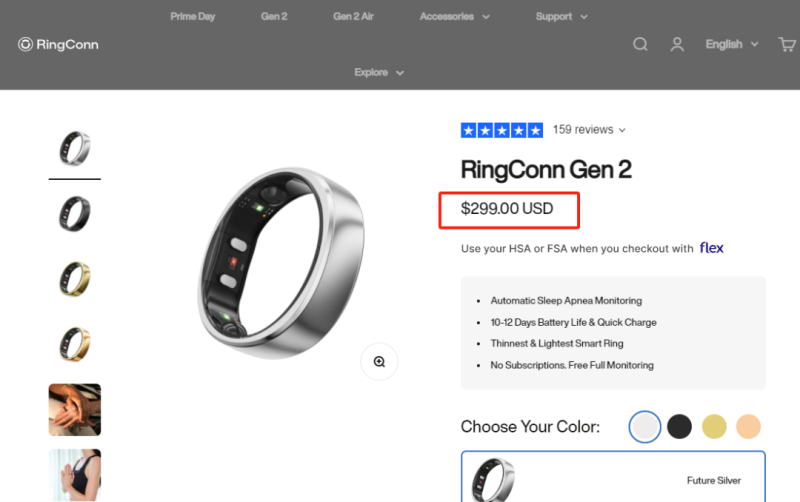This screenshot has width=800, height=502.
Task: Open the user account icon
Action: click(677, 44)
